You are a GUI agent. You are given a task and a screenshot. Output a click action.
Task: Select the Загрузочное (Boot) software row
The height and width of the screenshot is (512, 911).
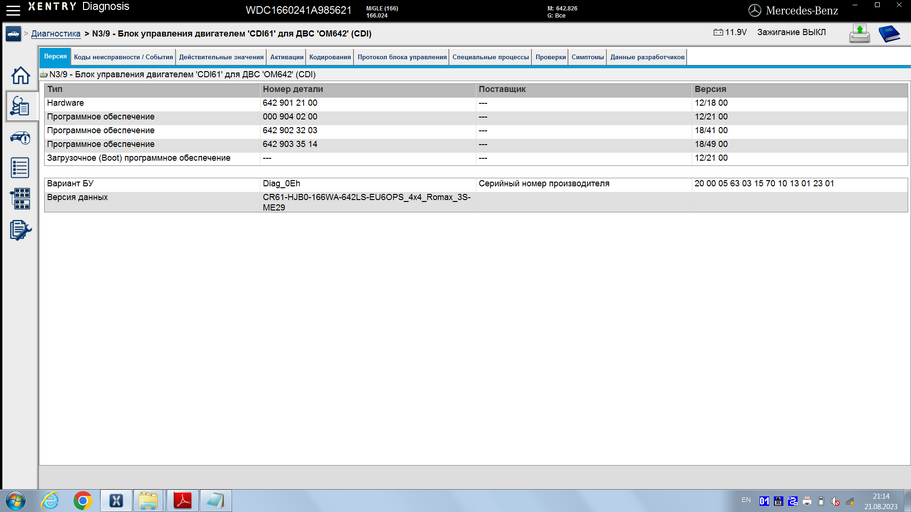476,158
